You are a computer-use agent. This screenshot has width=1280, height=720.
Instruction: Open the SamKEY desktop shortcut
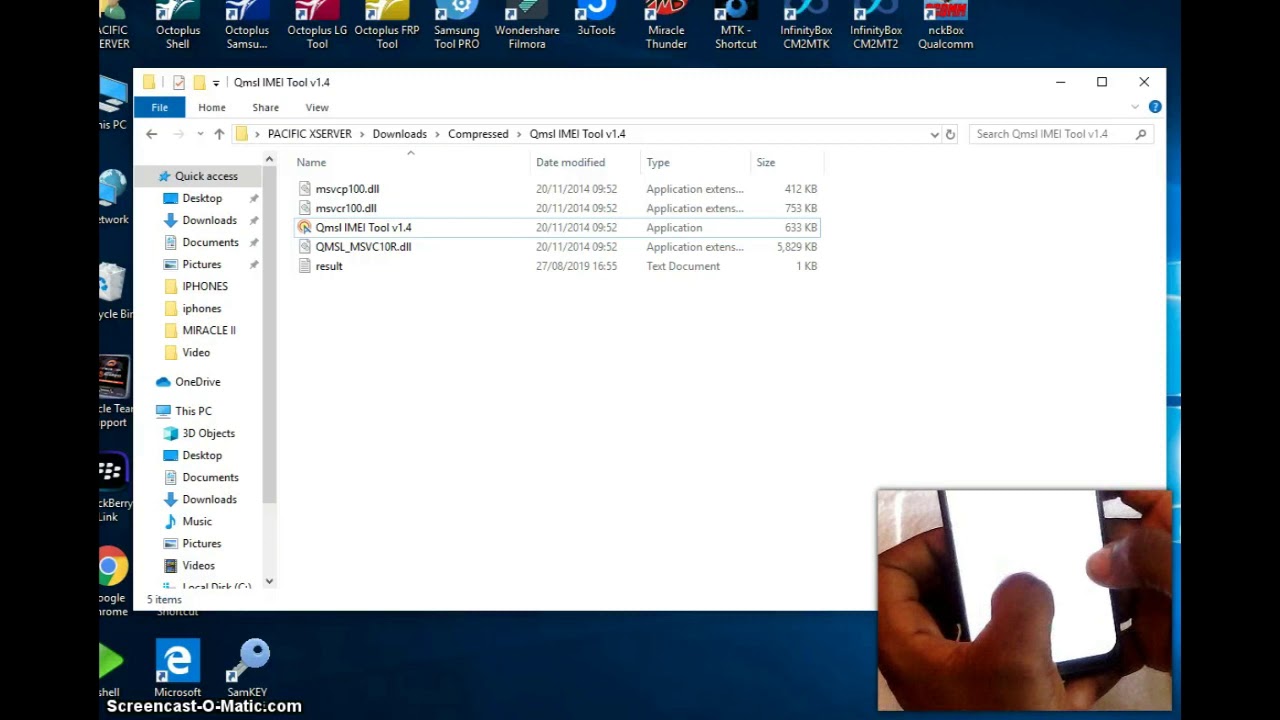tap(247, 669)
